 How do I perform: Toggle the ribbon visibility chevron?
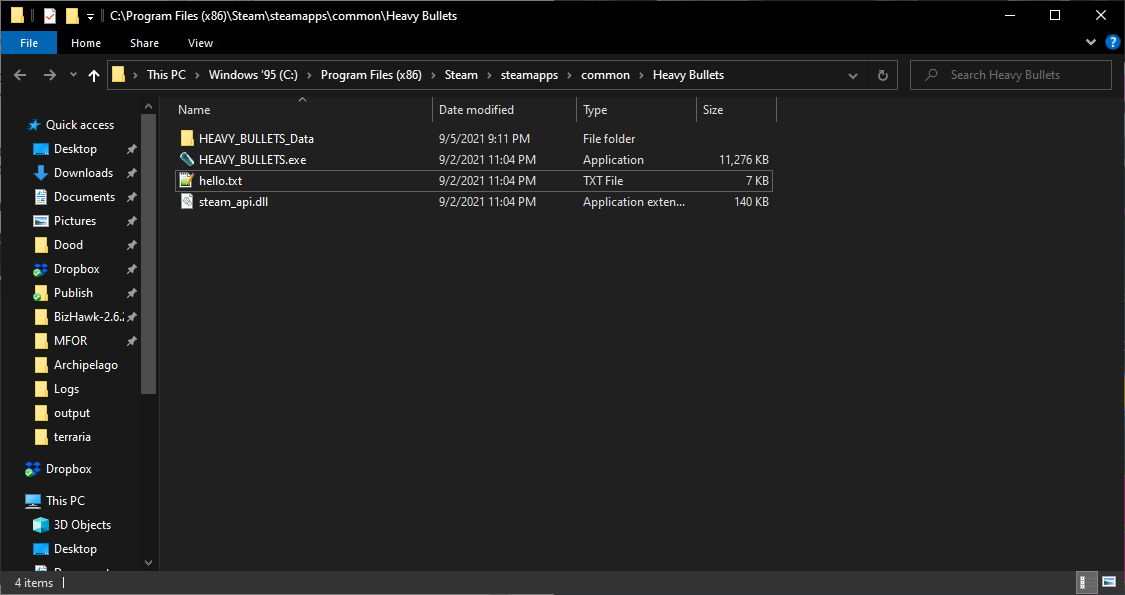[1090, 42]
